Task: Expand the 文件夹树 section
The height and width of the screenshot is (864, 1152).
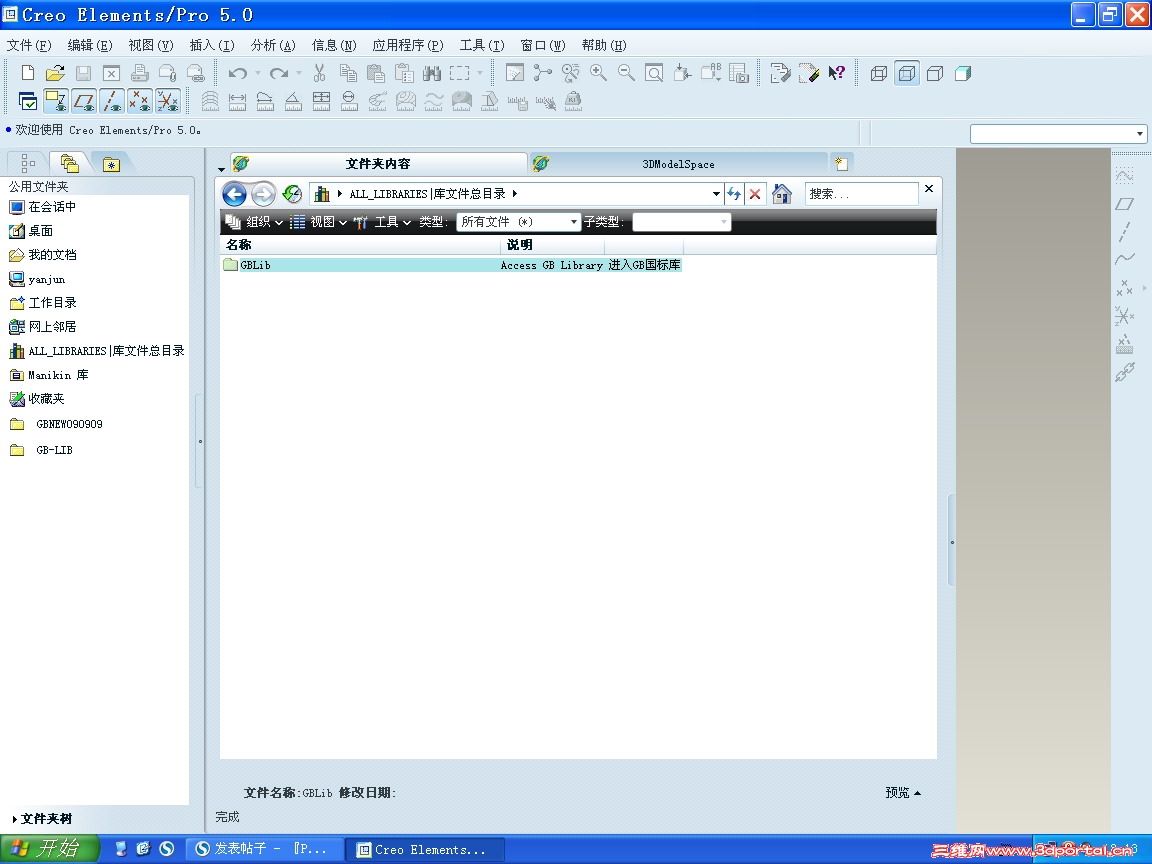Action: [43, 818]
